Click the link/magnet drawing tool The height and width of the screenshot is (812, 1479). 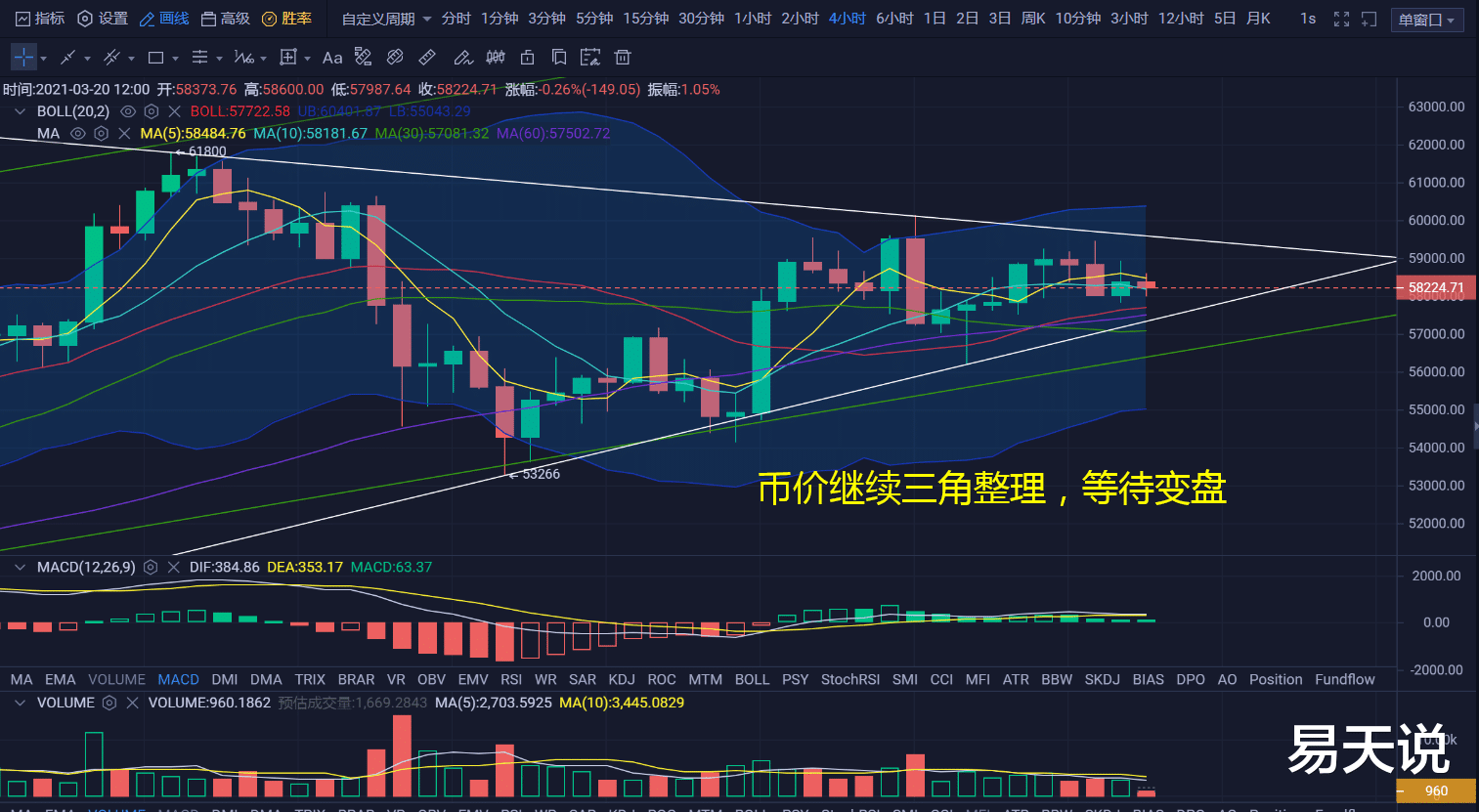point(395,57)
